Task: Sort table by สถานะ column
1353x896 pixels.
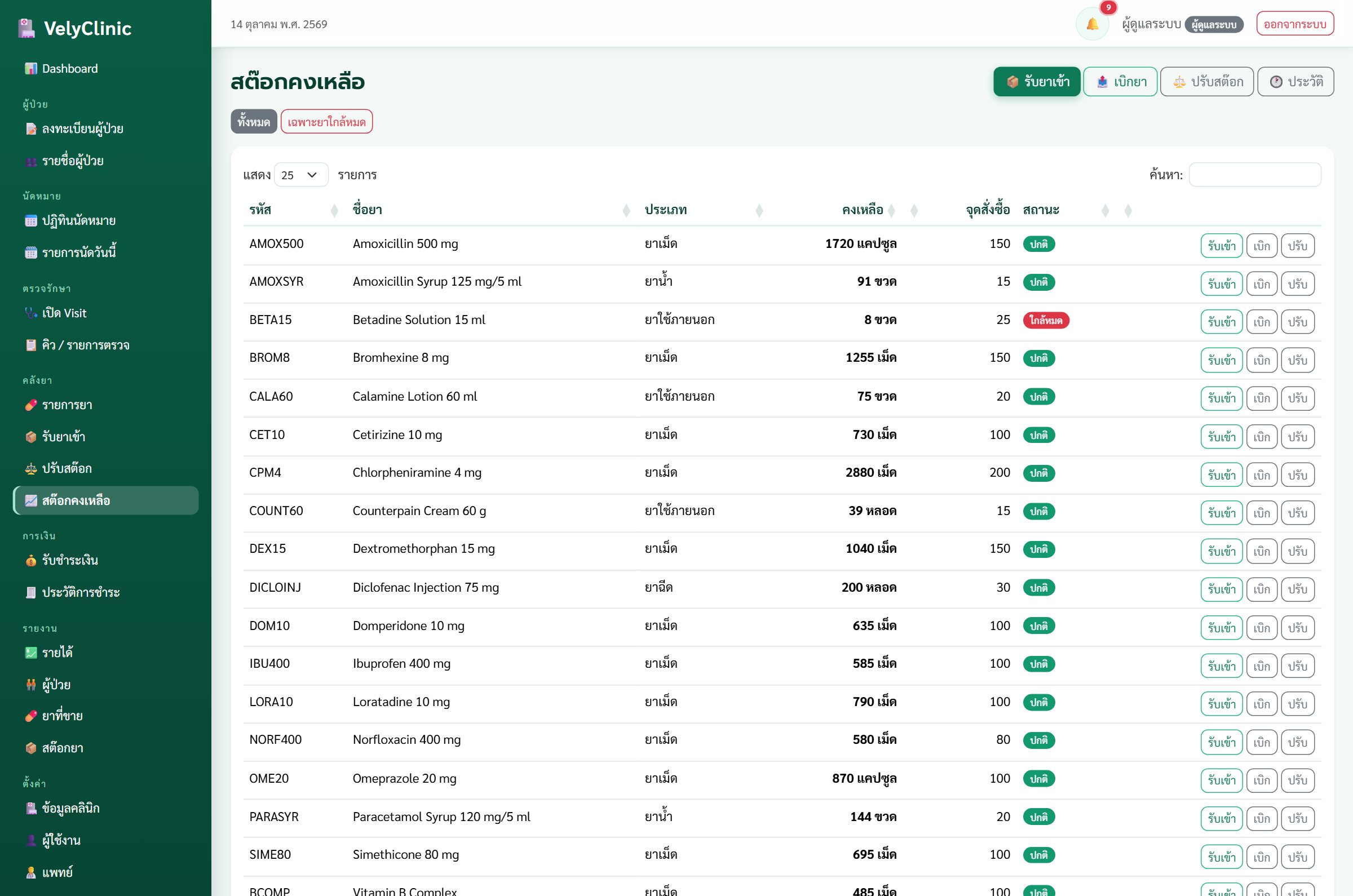Action: [1067, 210]
